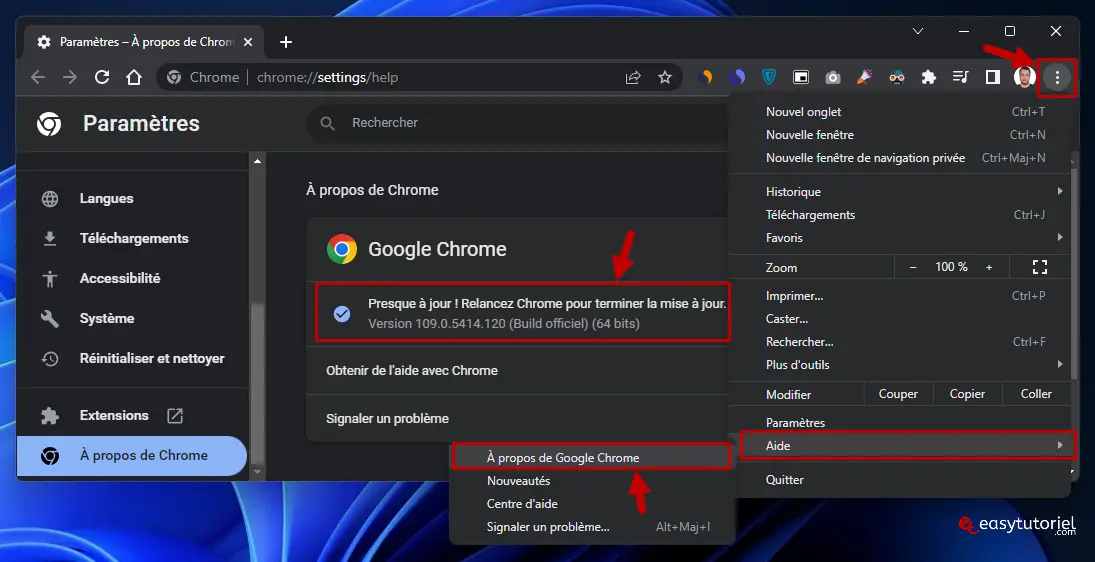This screenshot has height=562, width=1095.
Task: Open the Extensions puzzle icon
Action: 929,77
